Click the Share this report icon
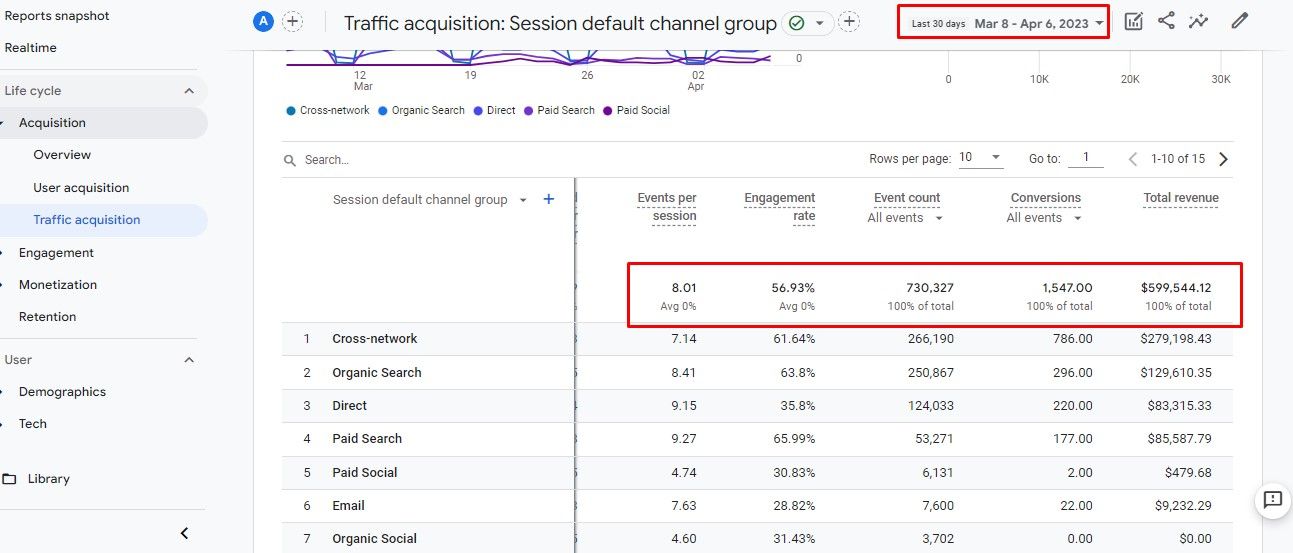1293x553 pixels. (x=1166, y=21)
